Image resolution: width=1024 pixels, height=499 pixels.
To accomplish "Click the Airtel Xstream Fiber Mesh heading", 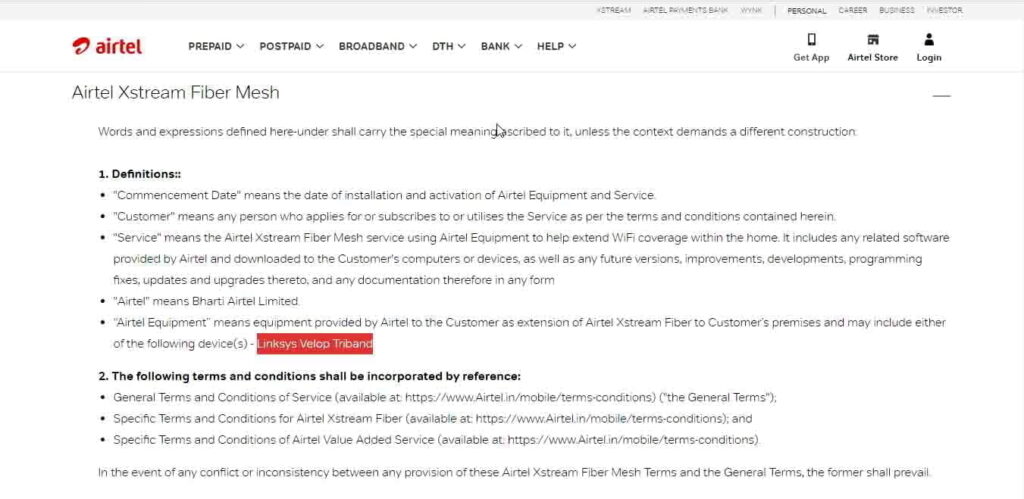I will point(176,93).
